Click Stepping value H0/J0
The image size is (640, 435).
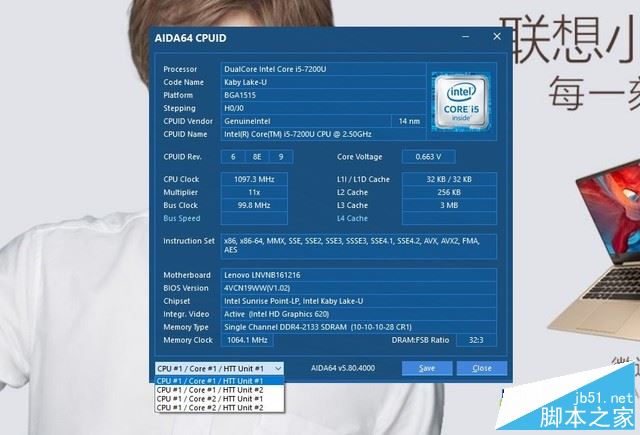pyautogui.click(x=323, y=109)
